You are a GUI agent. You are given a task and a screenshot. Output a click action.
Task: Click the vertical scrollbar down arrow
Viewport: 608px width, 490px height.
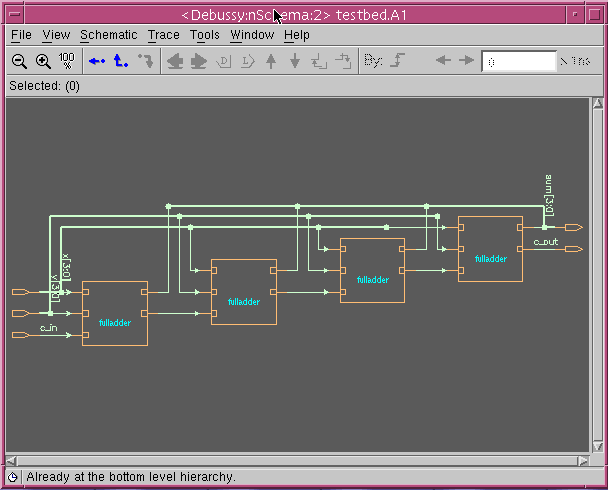click(x=598, y=447)
